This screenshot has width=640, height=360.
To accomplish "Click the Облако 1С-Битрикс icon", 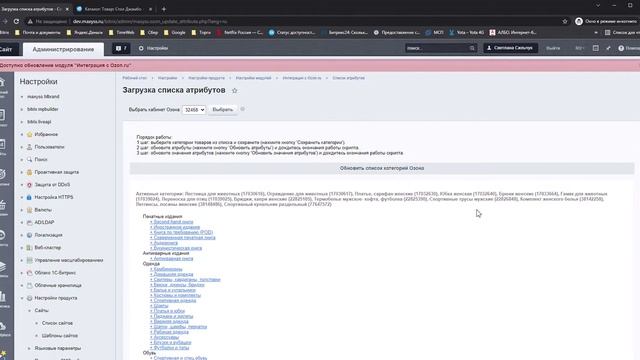I will (29, 273).
